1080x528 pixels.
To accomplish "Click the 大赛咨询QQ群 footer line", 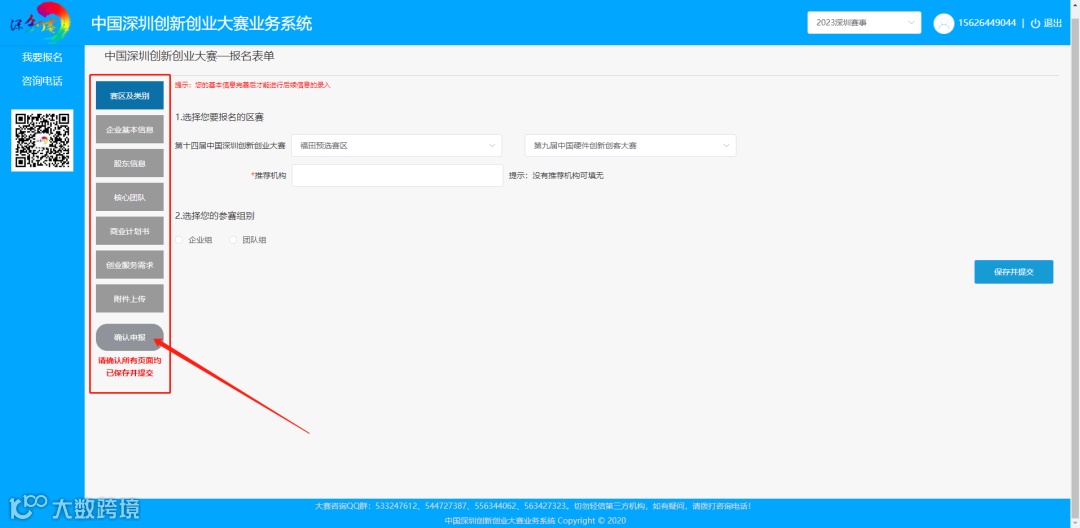I will [532, 506].
